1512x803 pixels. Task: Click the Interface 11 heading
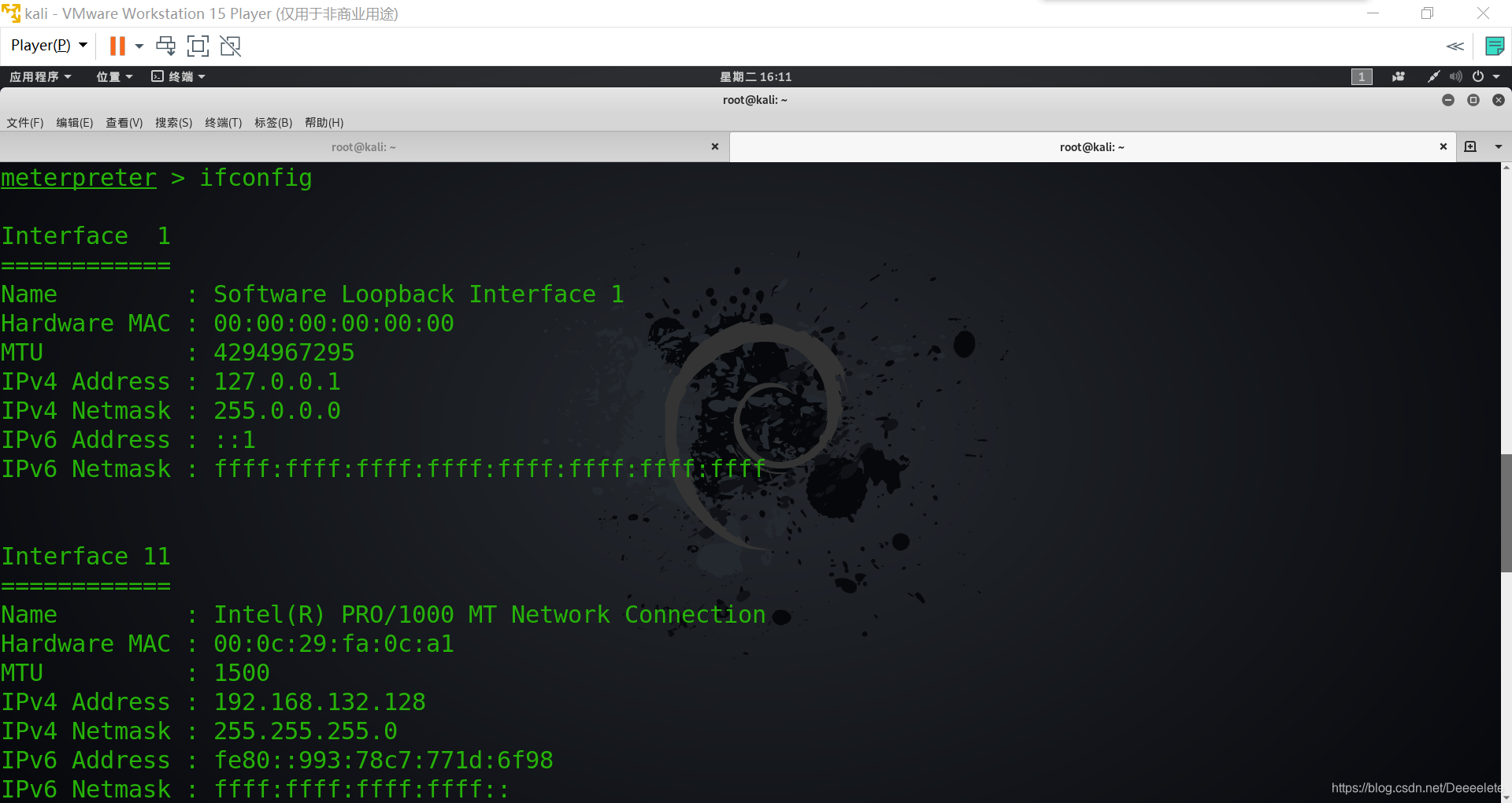(86, 556)
